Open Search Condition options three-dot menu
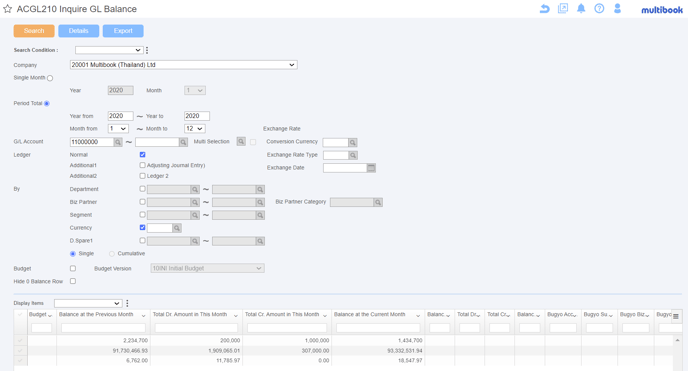 pos(147,50)
